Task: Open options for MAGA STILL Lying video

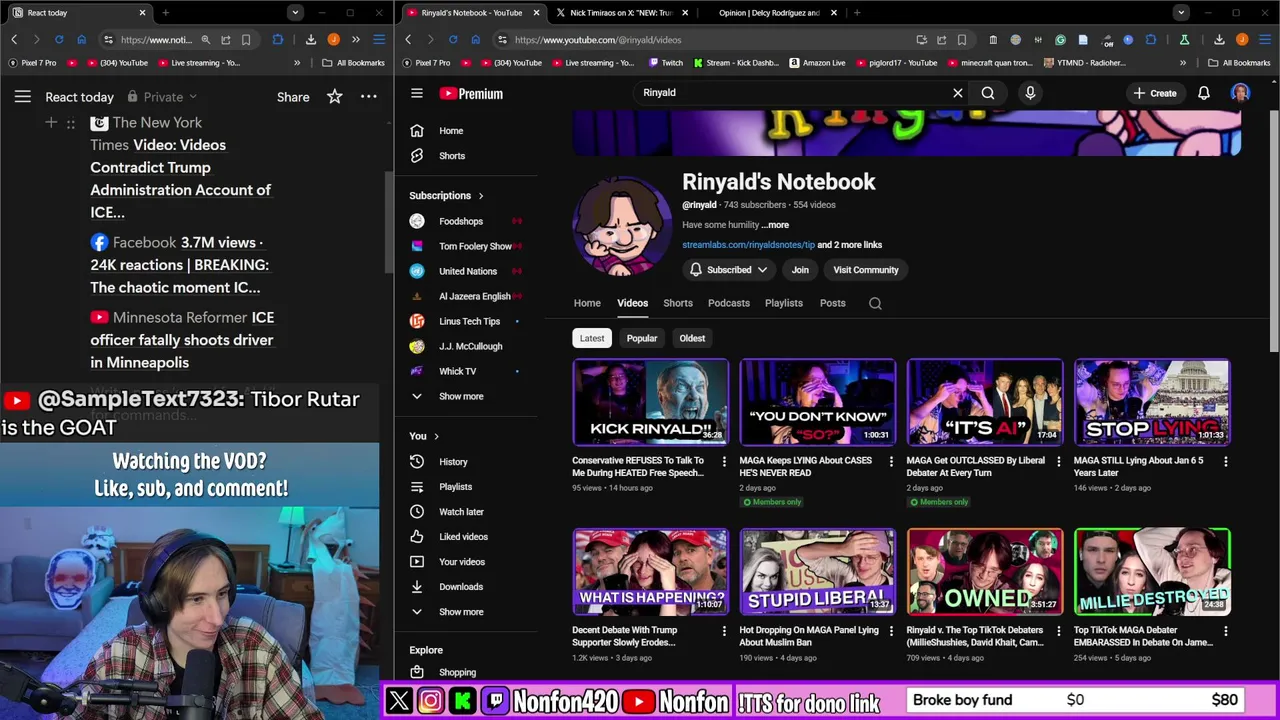Action: (1225, 461)
